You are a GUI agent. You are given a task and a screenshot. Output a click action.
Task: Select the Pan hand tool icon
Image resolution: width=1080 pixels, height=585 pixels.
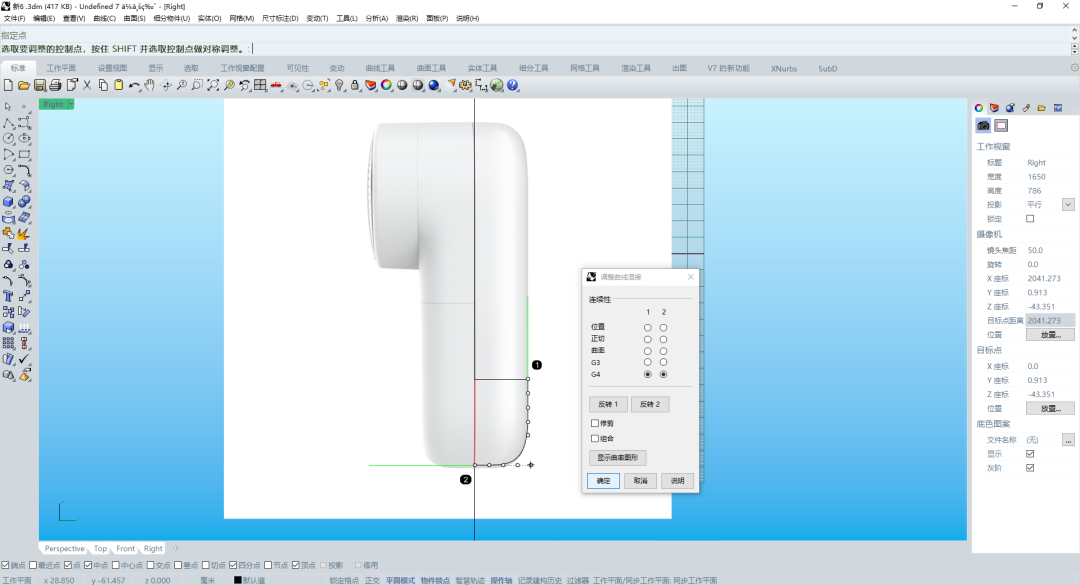tap(150, 85)
